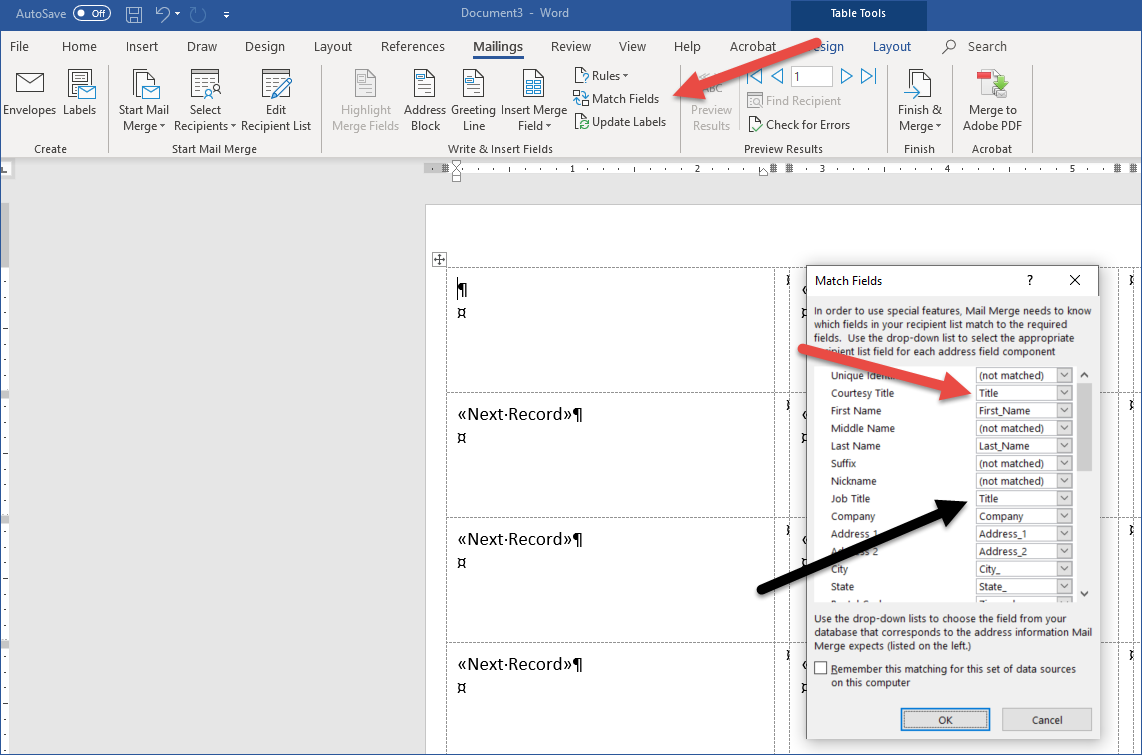The image size is (1142, 755).
Task: Click the Help question mark in dialog
Action: click(1030, 280)
